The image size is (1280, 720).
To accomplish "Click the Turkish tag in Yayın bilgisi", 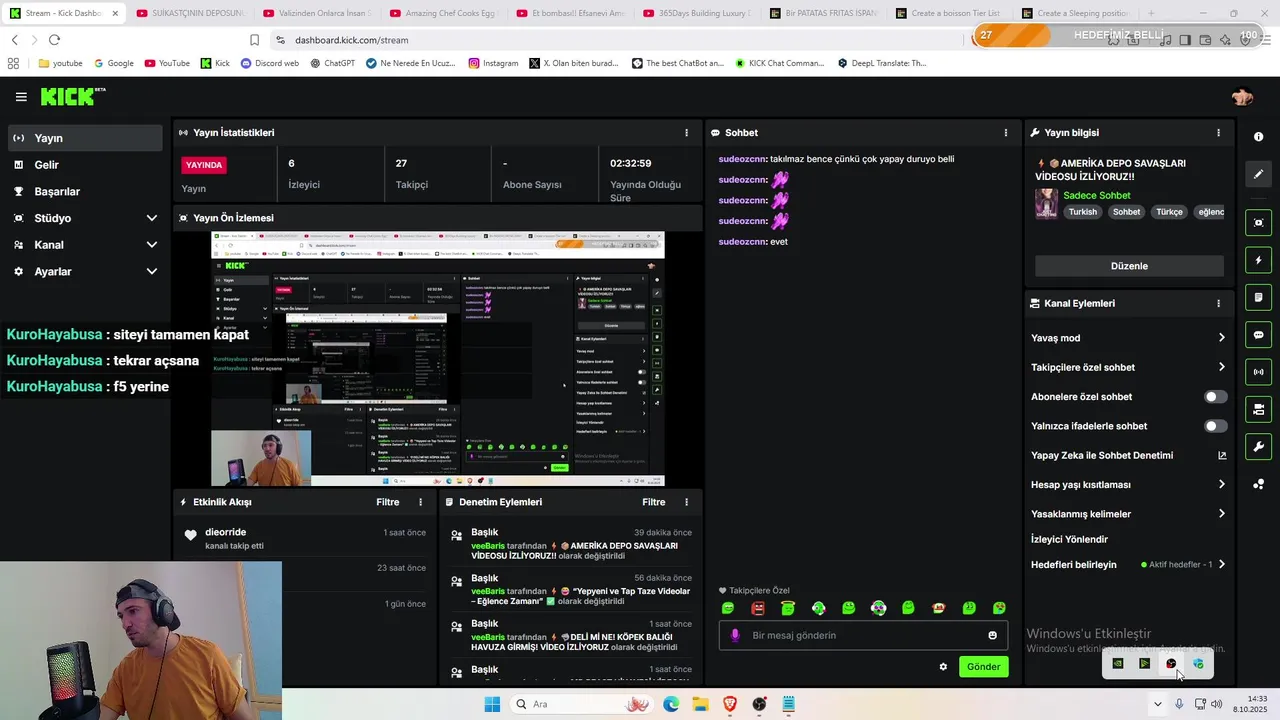I will coord(1082,212).
